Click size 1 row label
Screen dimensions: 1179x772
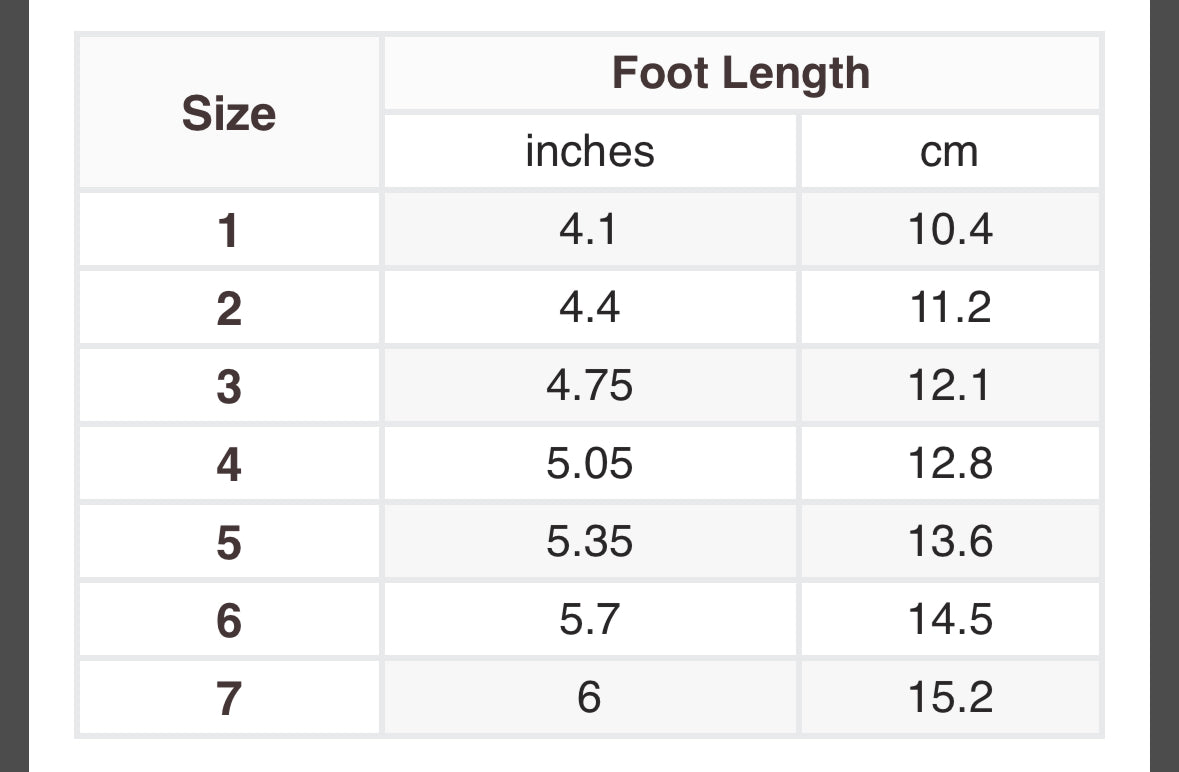coord(229,229)
